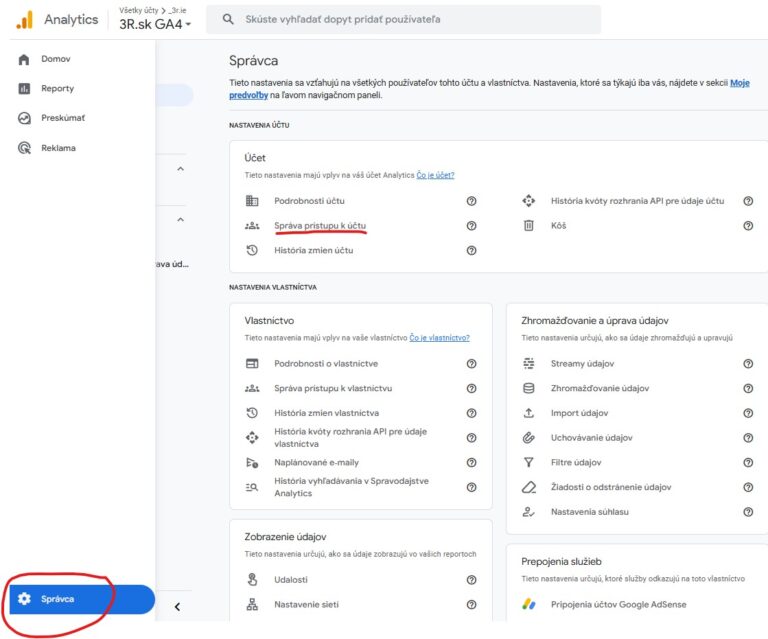The height and width of the screenshot is (639, 768).
Task: Click the Všetky účty breadcrumb
Action: tap(139, 10)
